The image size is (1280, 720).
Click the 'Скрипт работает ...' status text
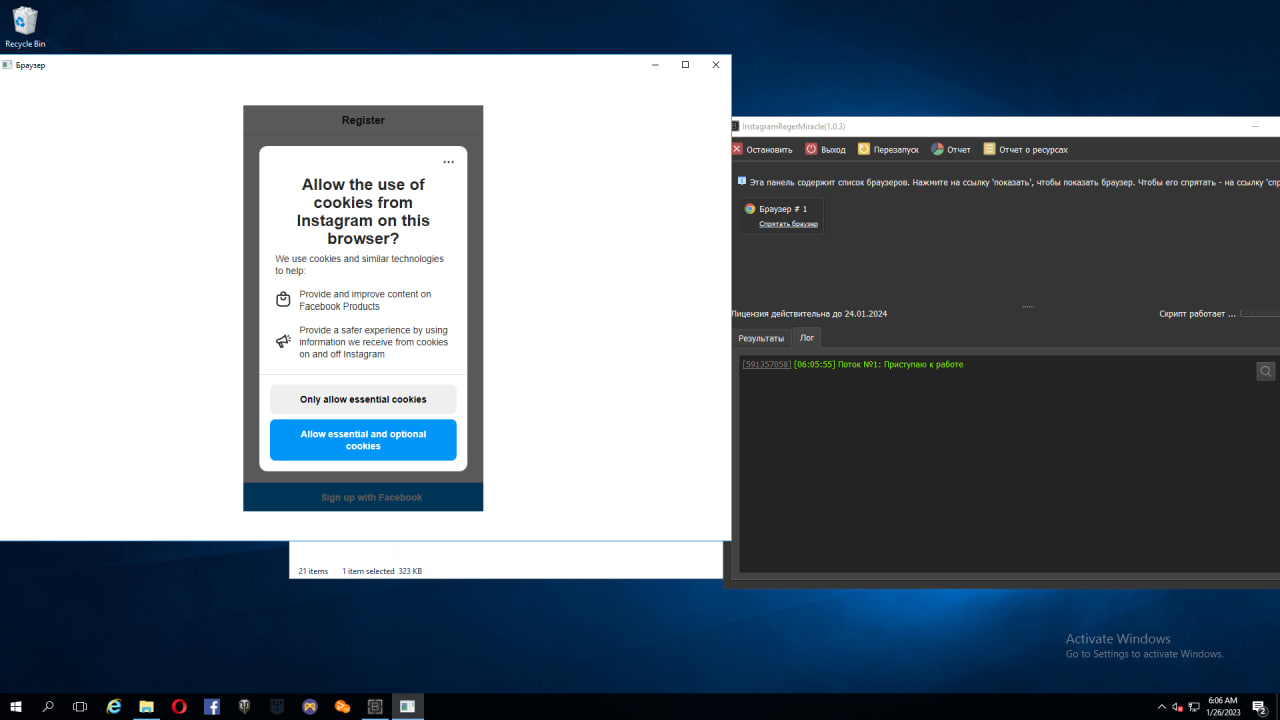point(1197,314)
